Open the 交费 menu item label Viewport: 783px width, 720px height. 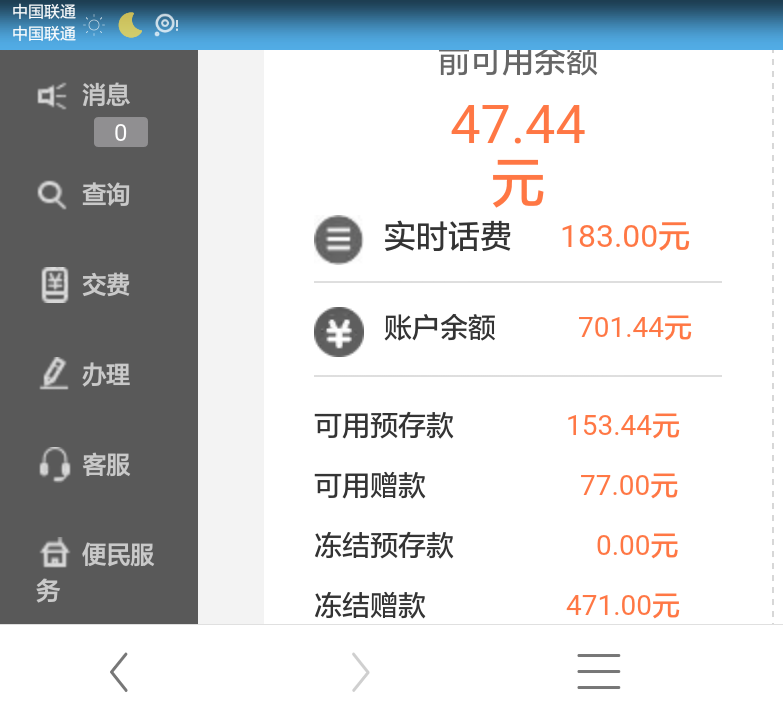[x=106, y=285]
